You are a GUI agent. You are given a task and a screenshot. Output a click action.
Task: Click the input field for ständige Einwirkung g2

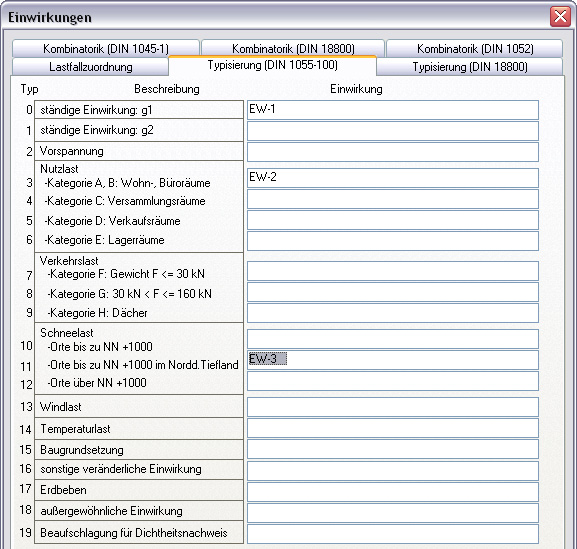pos(393,131)
